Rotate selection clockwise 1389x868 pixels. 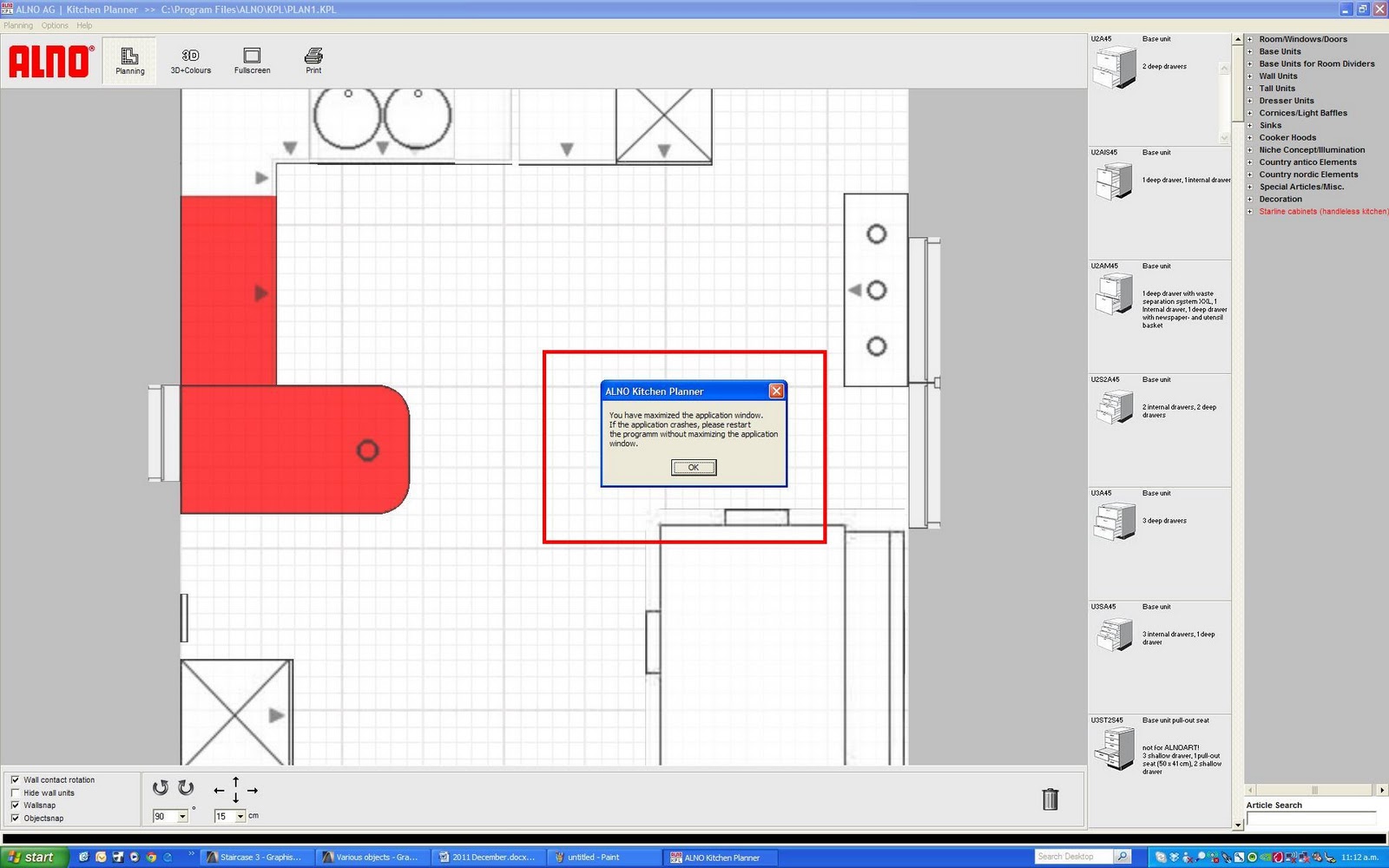click(x=186, y=788)
